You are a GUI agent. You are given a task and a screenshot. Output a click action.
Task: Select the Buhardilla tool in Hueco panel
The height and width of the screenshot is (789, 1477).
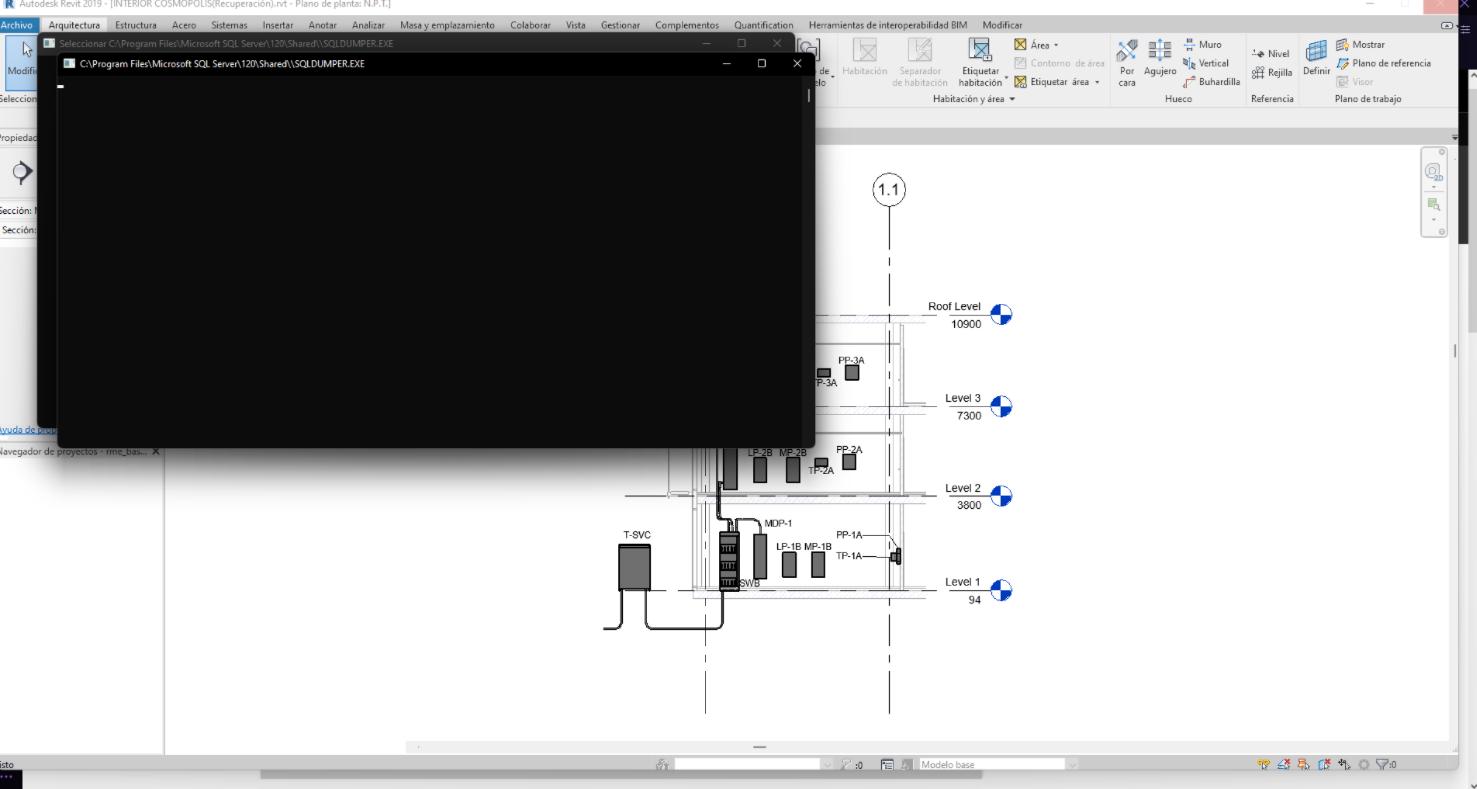pyautogui.click(x=1220, y=82)
